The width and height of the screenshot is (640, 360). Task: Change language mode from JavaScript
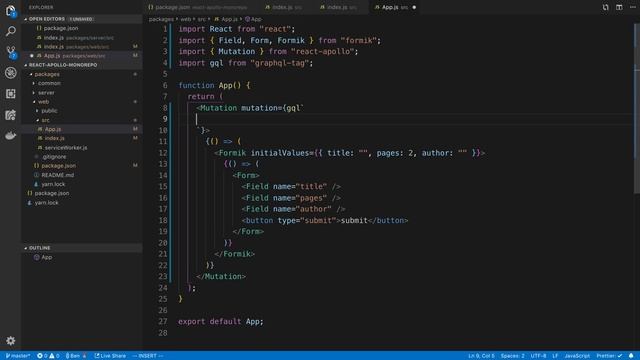pyautogui.click(x=577, y=356)
